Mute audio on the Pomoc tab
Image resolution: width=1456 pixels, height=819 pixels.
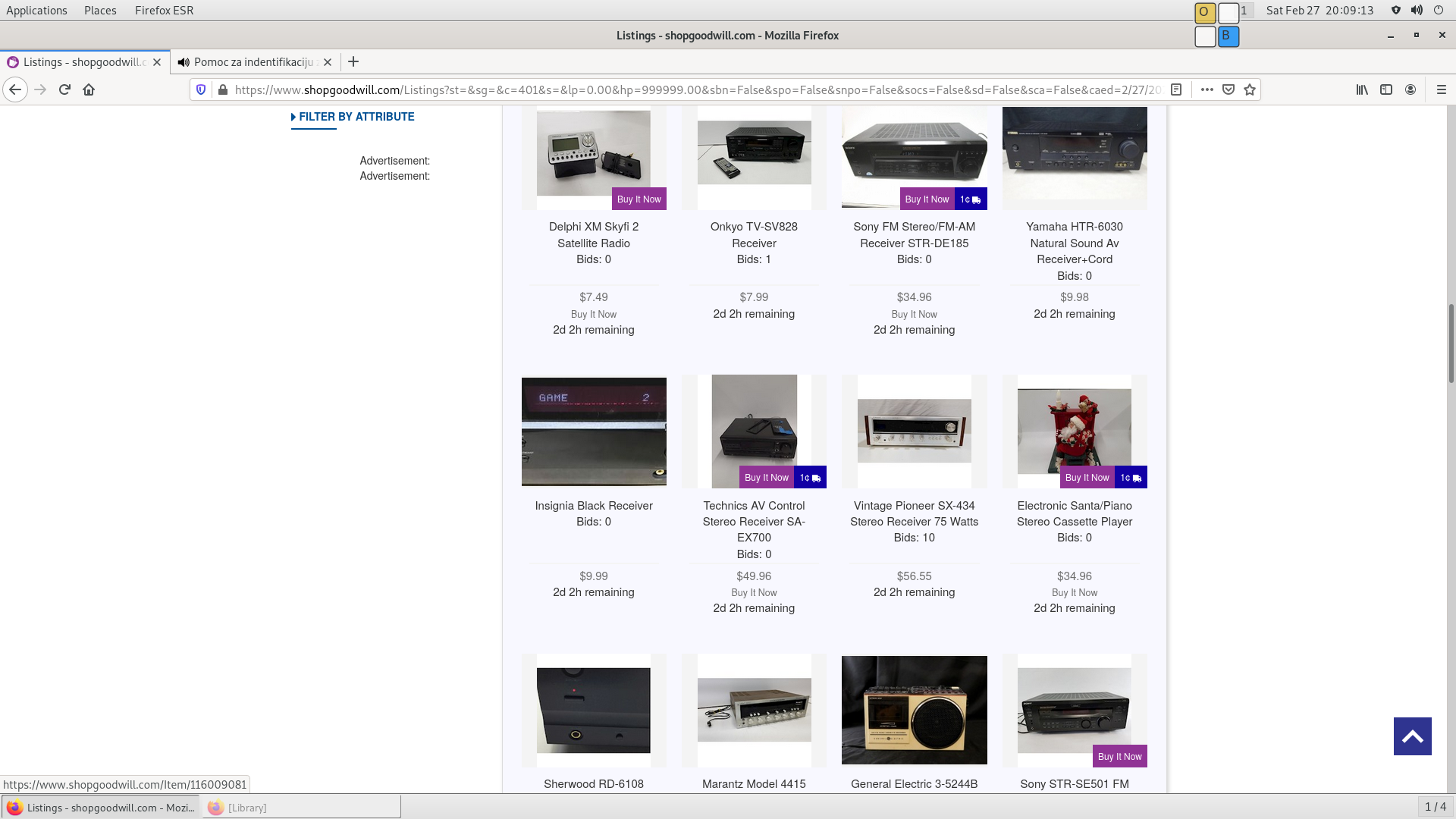click(184, 62)
